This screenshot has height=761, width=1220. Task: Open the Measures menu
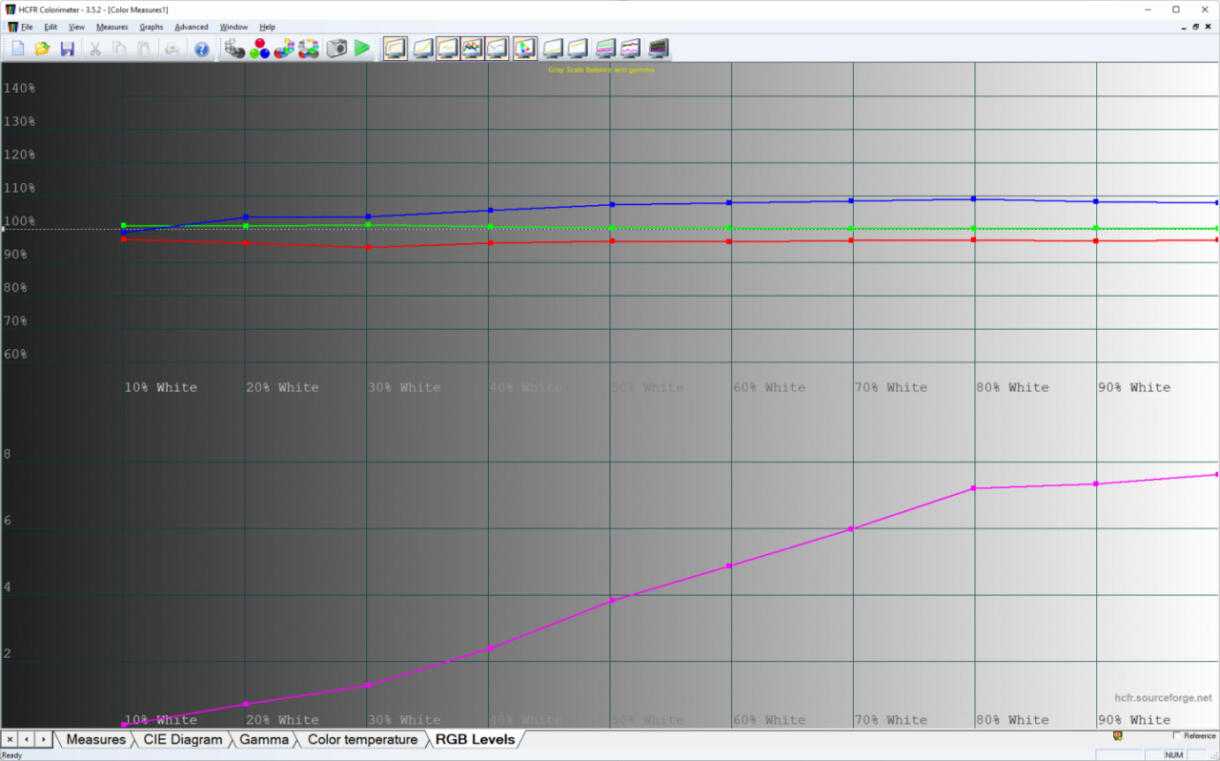click(112, 27)
